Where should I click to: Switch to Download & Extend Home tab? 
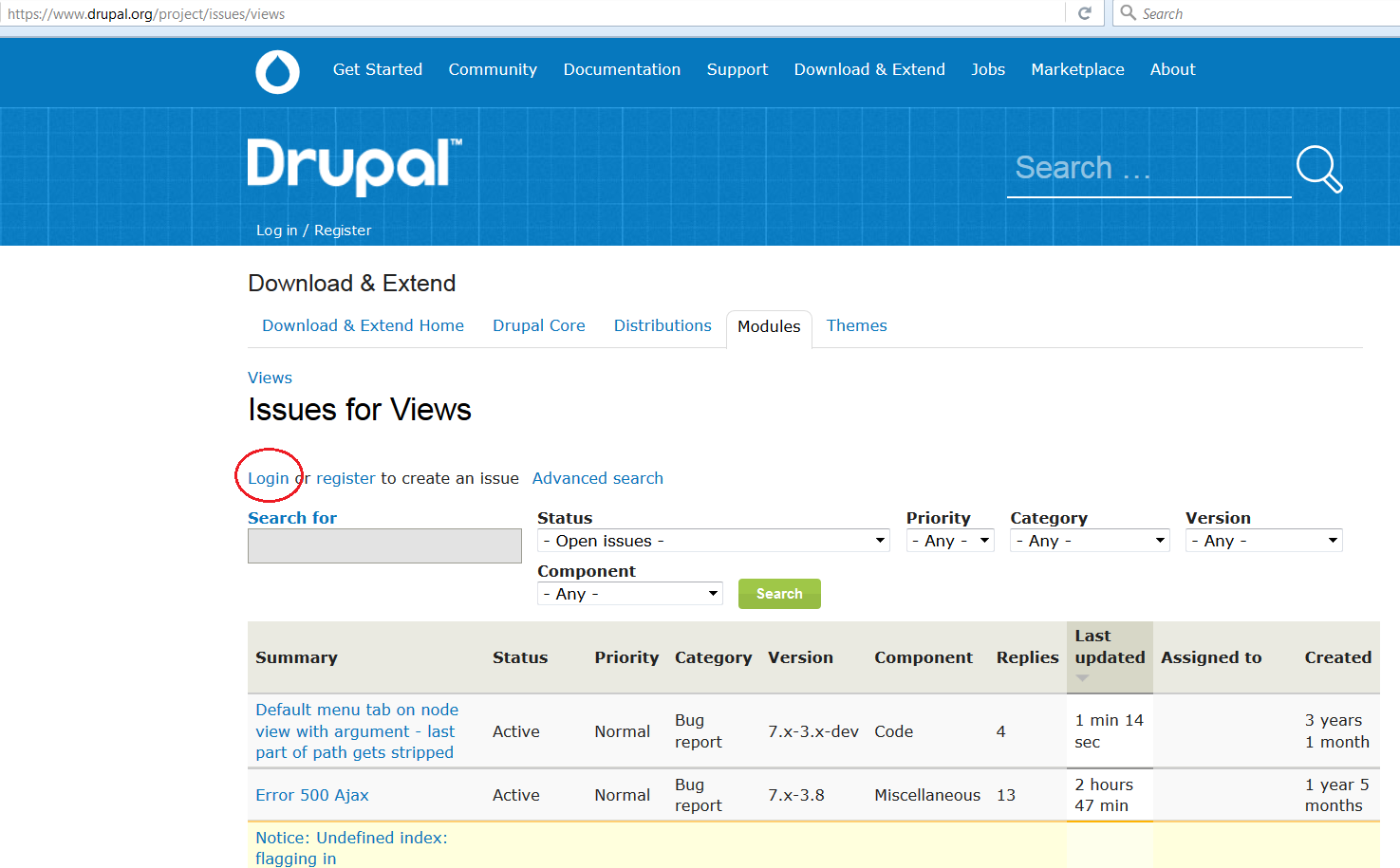point(363,325)
